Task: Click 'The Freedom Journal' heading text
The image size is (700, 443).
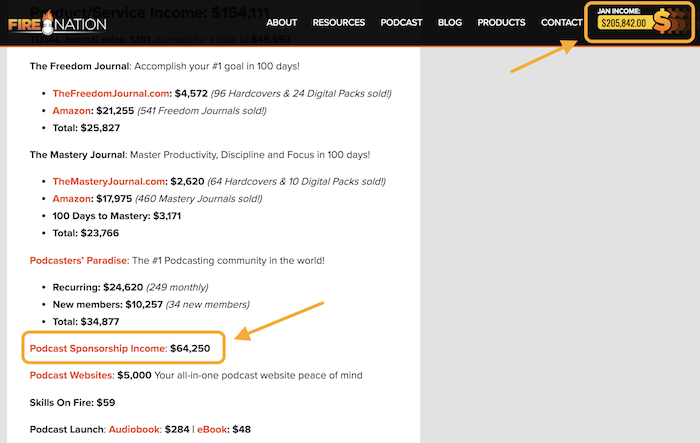Action: (x=80, y=66)
